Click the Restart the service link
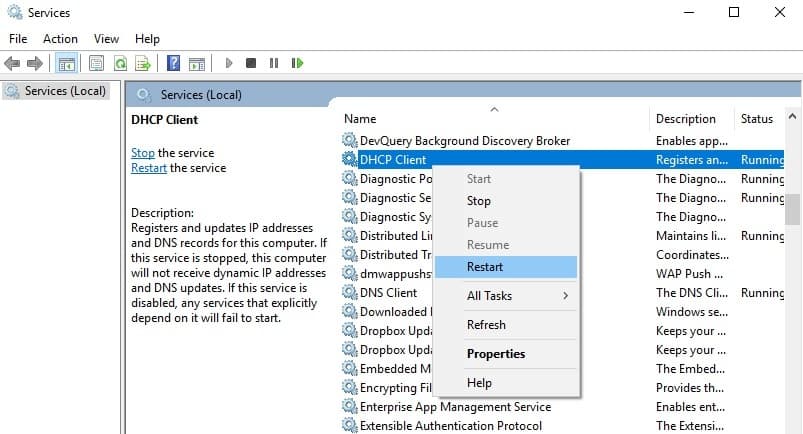The height and width of the screenshot is (434, 803). [149, 168]
